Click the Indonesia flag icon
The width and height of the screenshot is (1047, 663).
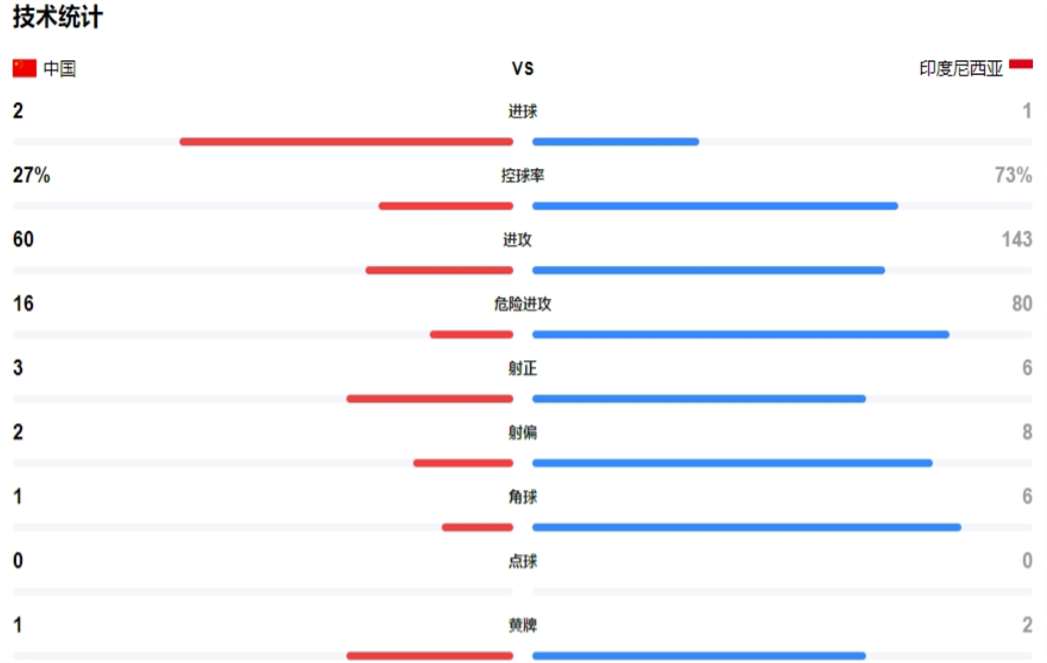click(x=1020, y=64)
